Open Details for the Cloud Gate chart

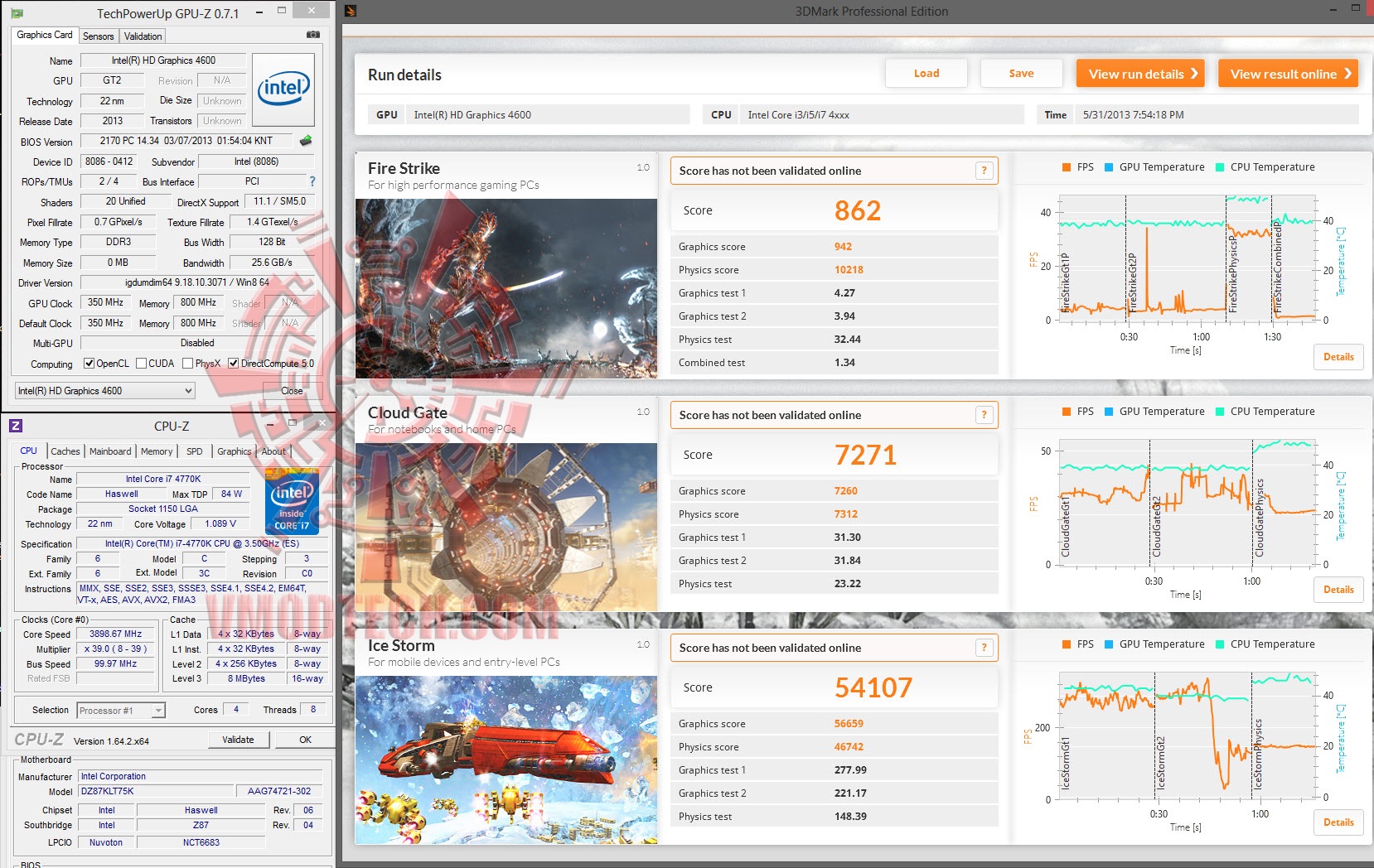1338,590
